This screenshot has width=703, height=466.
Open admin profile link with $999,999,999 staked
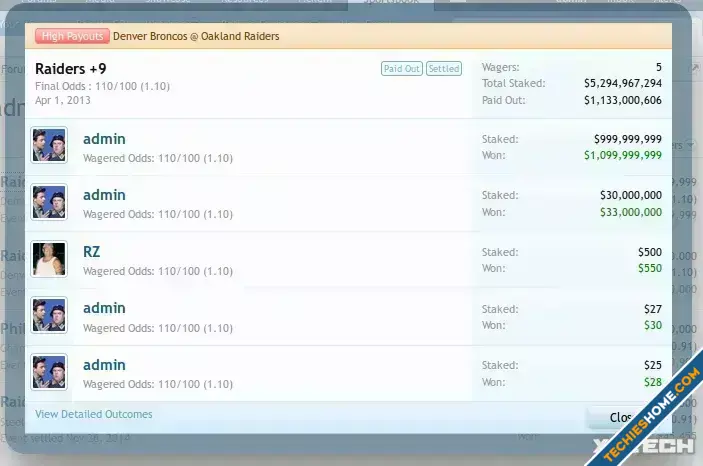[104, 139]
